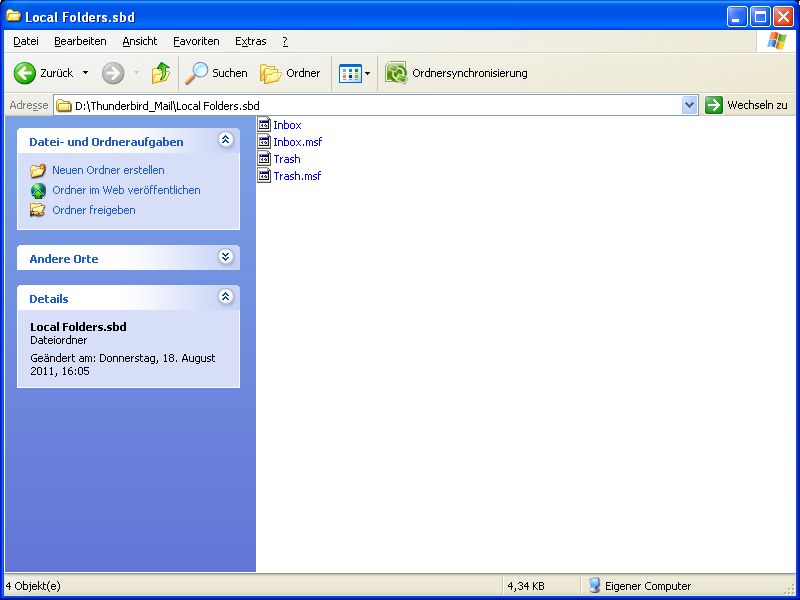This screenshot has width=800, height=600.
Task: Expand the Andere Orte panel
Action: point(225,258)
